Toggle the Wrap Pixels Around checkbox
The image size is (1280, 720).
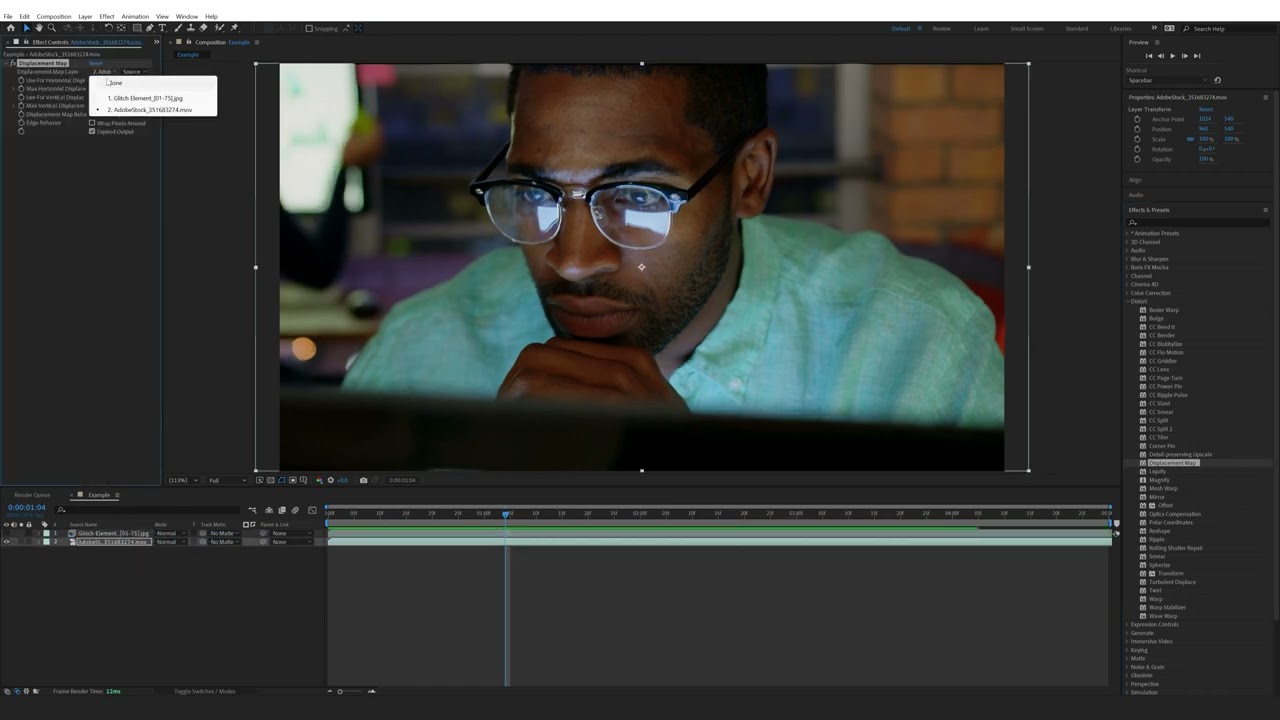click(x=92, y=123)
